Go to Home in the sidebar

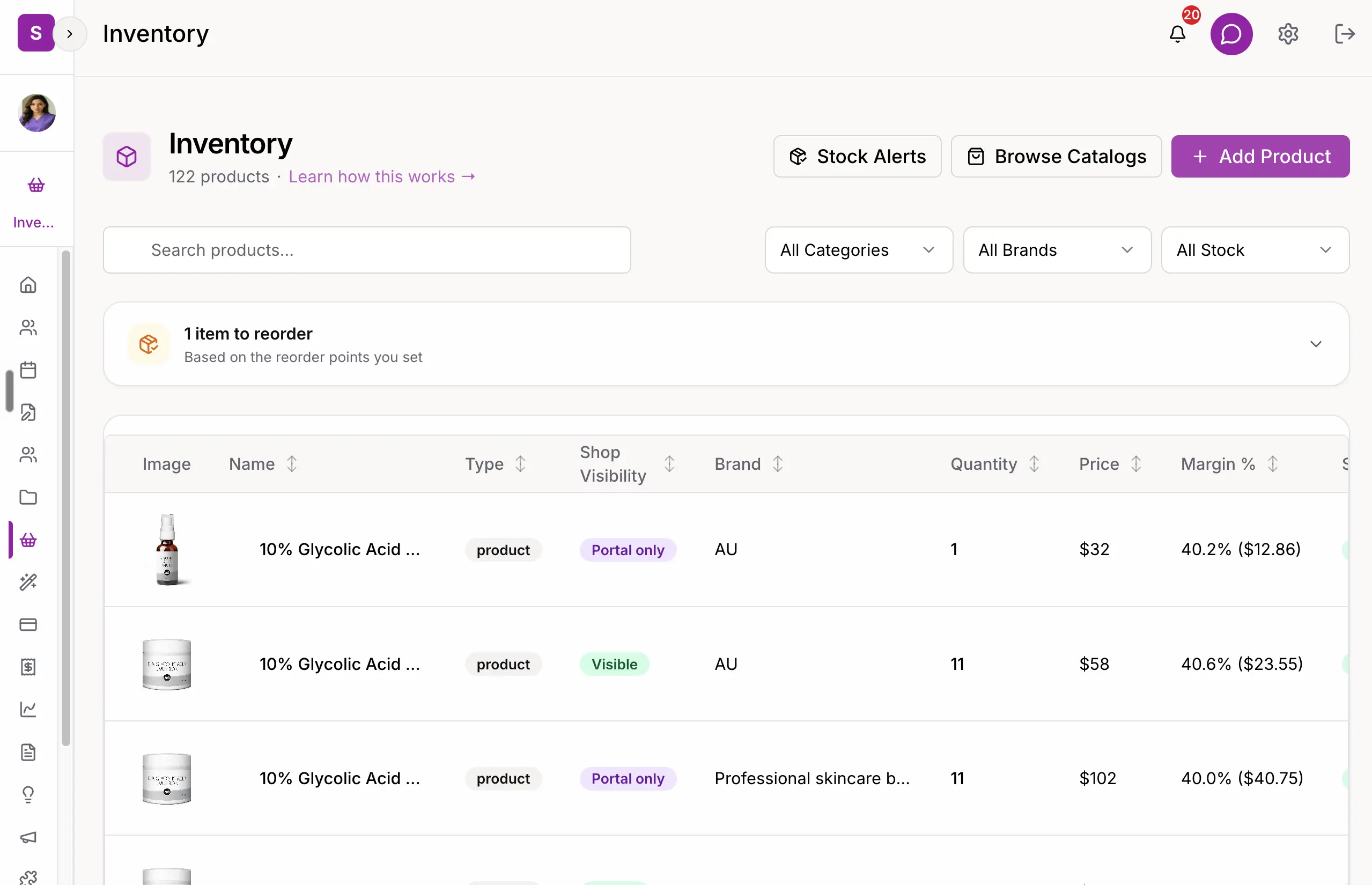28,285
